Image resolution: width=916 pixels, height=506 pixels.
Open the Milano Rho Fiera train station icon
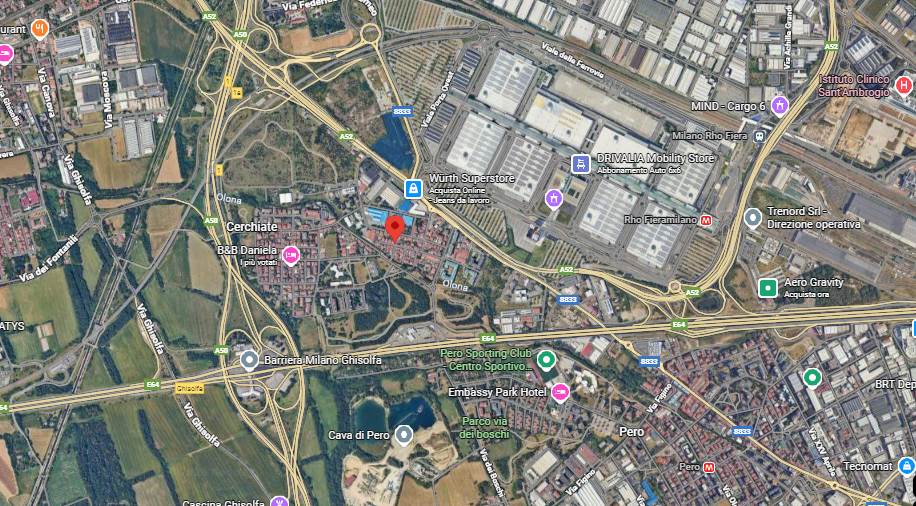tap(759, 136)
